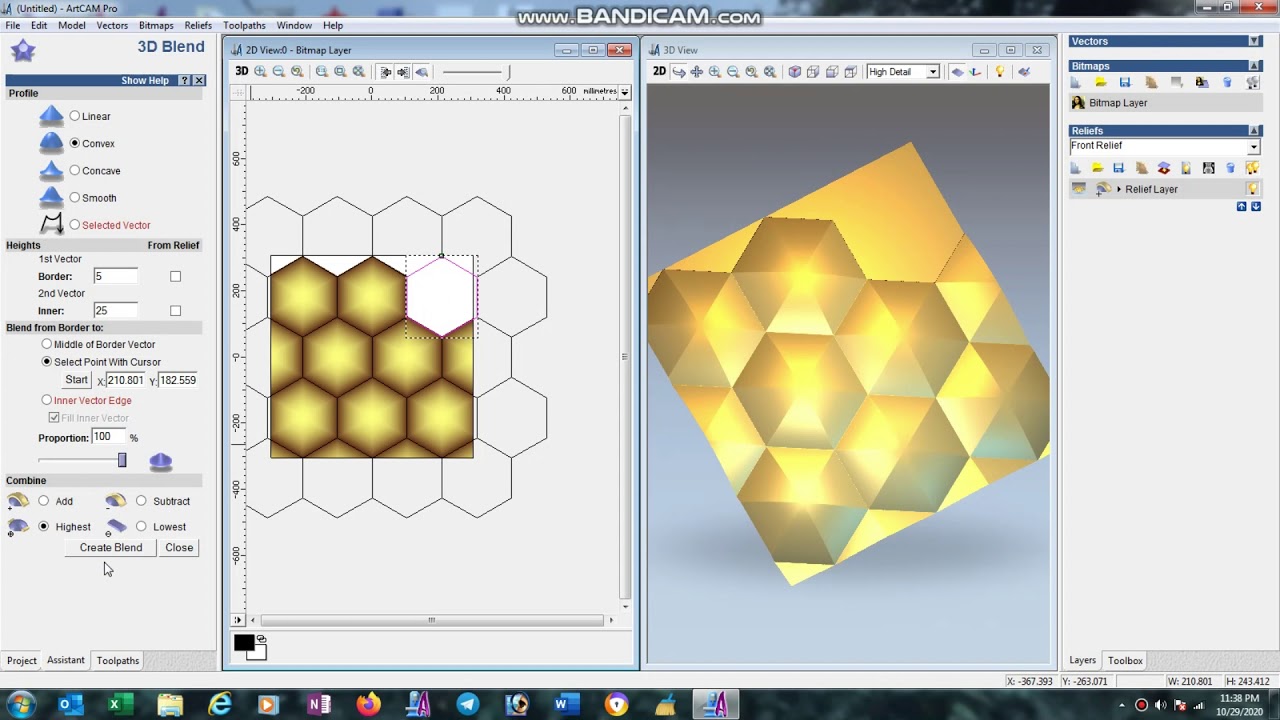Expand the Relief Layer arrow
This screenshot has height=720, width=1280.
click(x=1119, y=189)
